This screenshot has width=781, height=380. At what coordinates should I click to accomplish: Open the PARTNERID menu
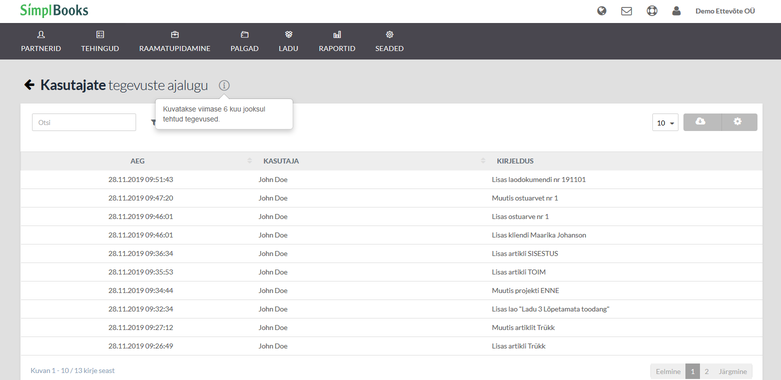pyautogui.click(x=41, y=41)
